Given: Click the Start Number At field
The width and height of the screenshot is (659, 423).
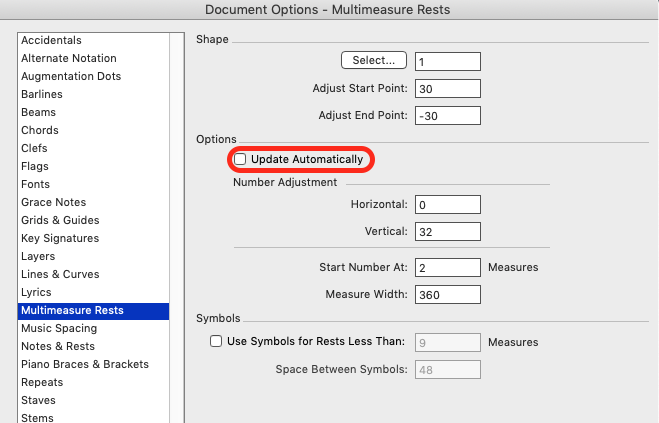Looking at the screenshot, I should click(448, 268).
